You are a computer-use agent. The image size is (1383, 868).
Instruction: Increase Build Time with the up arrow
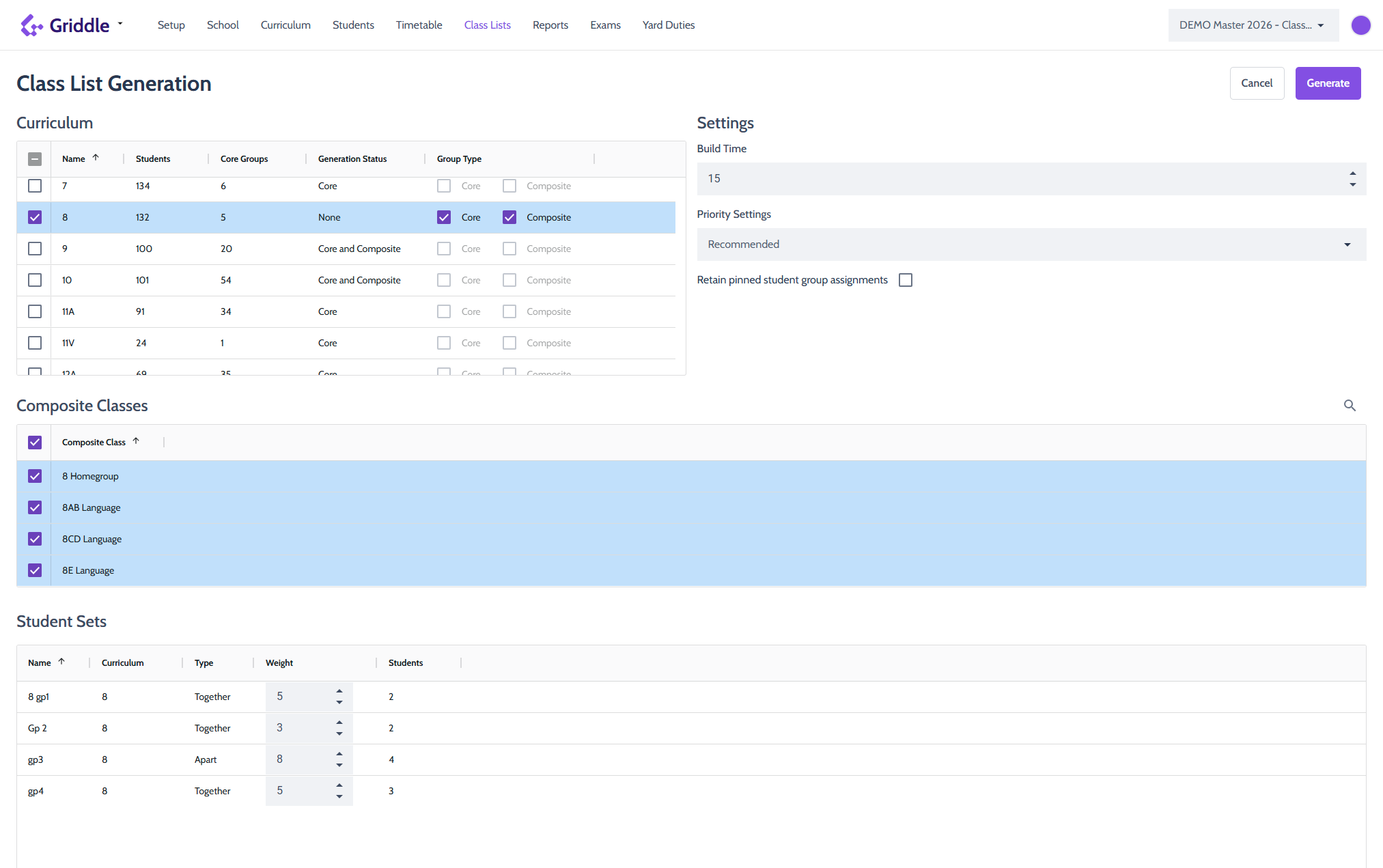[x=1352, y=173]
